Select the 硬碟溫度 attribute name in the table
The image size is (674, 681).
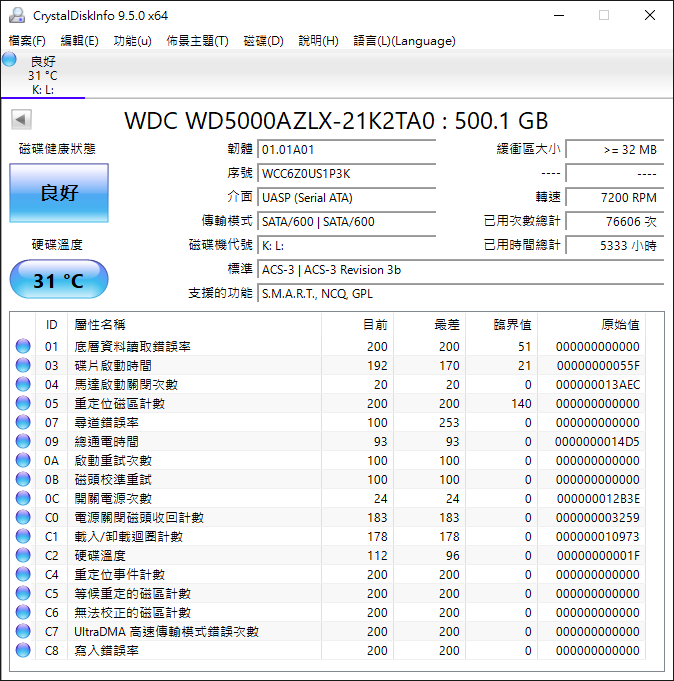pos(100,555)
